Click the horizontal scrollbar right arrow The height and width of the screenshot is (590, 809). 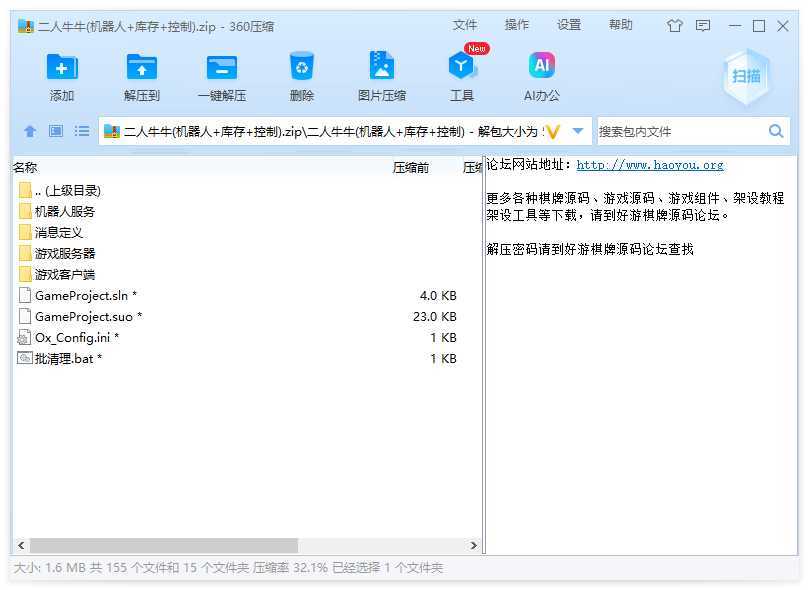tap(474, 546)
